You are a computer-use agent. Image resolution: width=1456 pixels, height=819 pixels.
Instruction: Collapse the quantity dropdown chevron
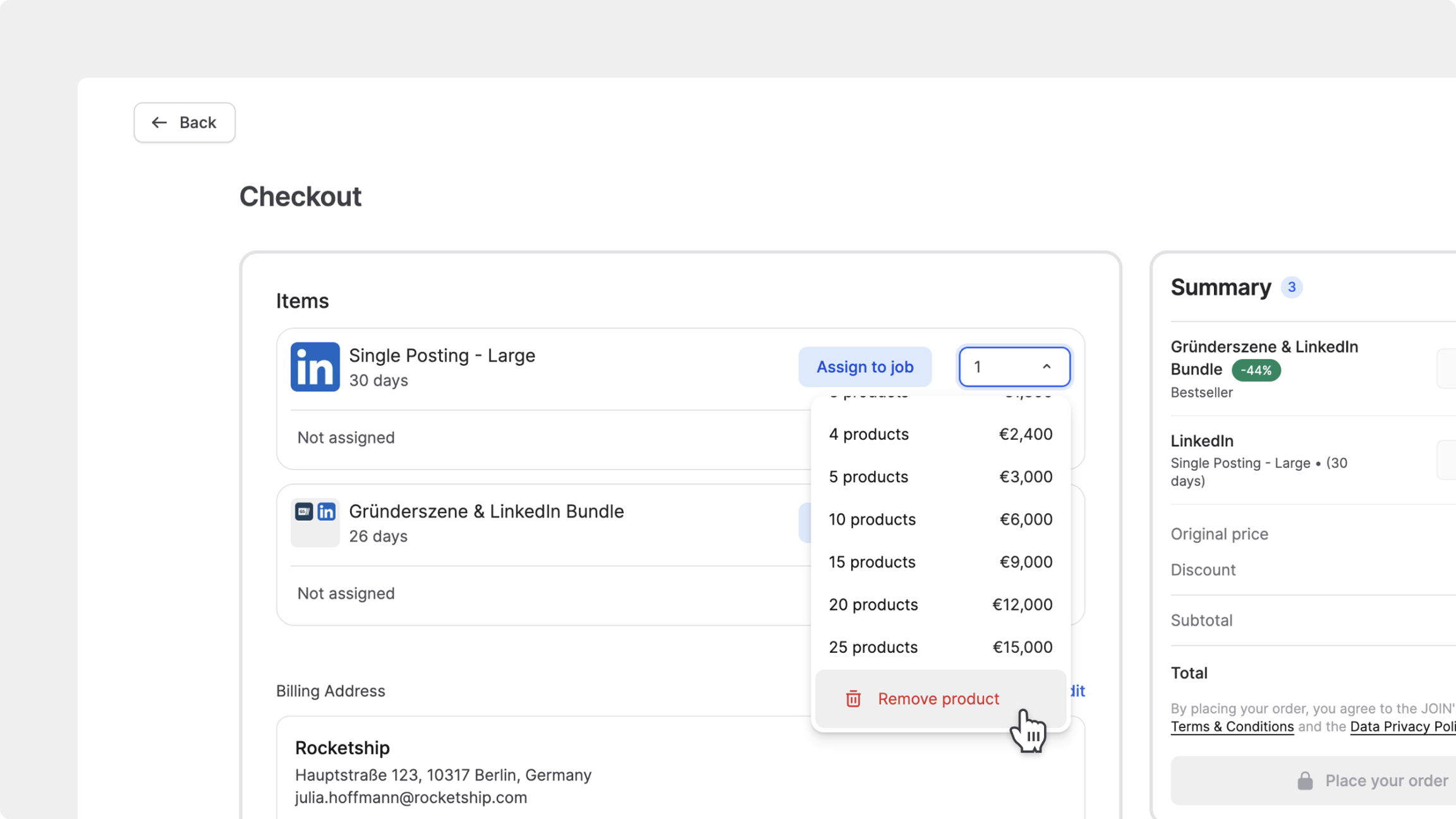click(x=1046, y=367)
